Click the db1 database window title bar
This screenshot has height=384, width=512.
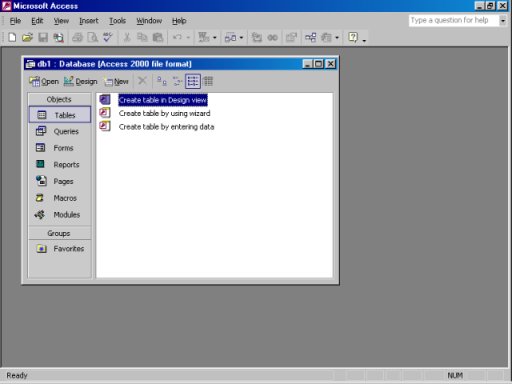tap(180, 64)
